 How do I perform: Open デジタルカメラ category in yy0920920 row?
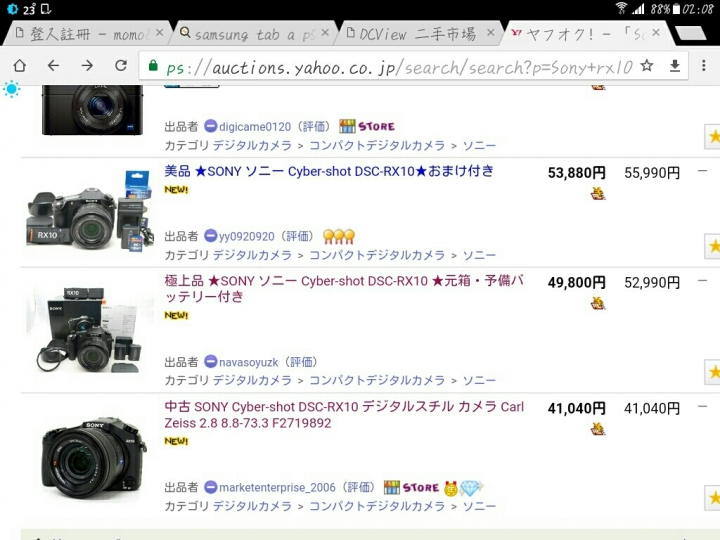tap(253, 255)
